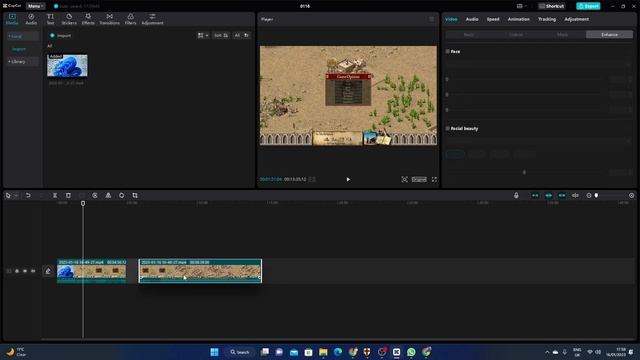
Task: Click the Crop icon in timeline toolbar
Action: click(135, 196)
